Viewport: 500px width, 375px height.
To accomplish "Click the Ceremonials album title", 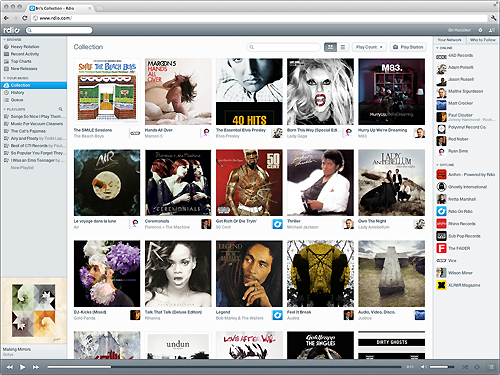I will click(x=157, y=221).
